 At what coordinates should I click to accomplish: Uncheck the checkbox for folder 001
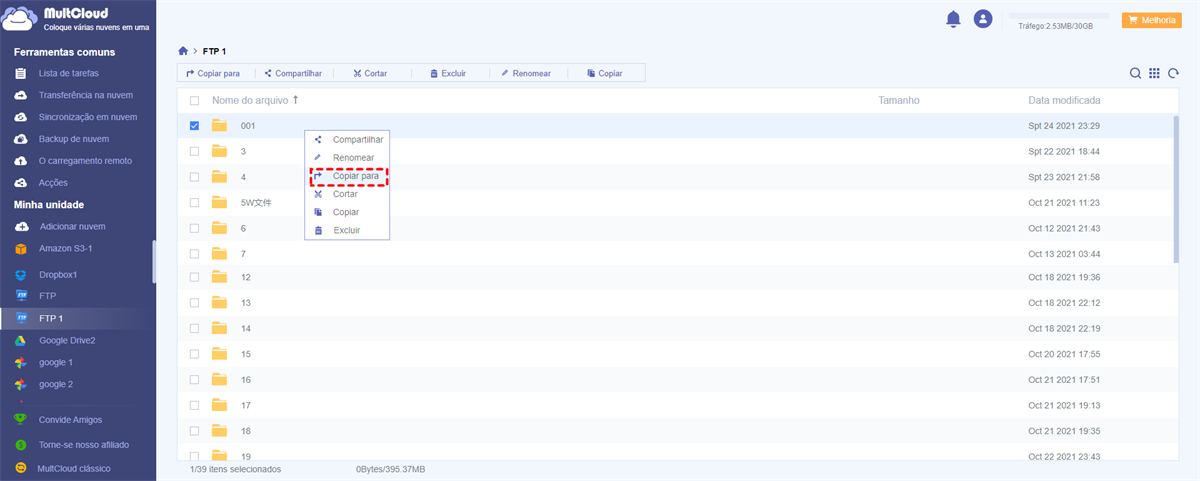click(x=194, y=126)
